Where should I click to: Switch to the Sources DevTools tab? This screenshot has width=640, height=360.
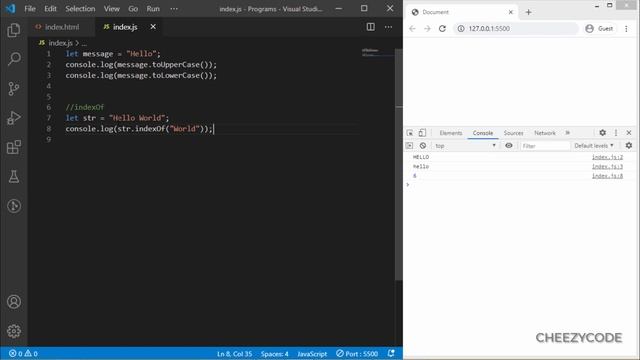(x=513, y=133)
